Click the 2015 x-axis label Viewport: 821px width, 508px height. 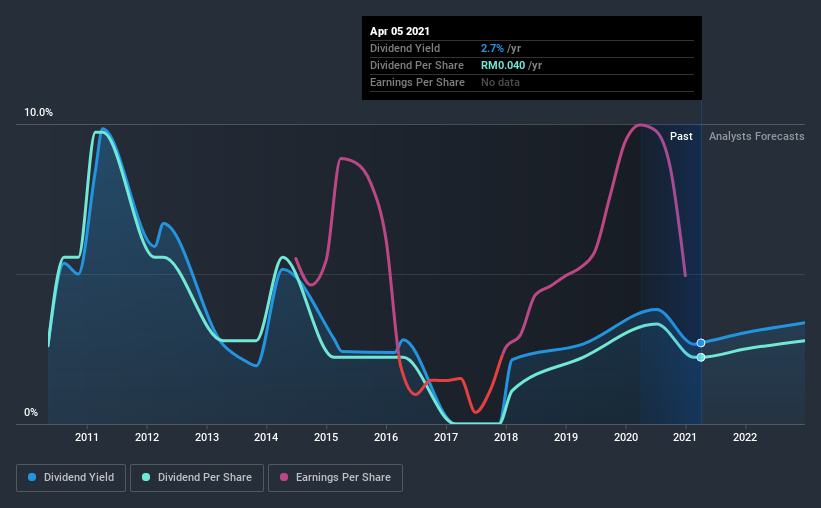tap(326, 437)
